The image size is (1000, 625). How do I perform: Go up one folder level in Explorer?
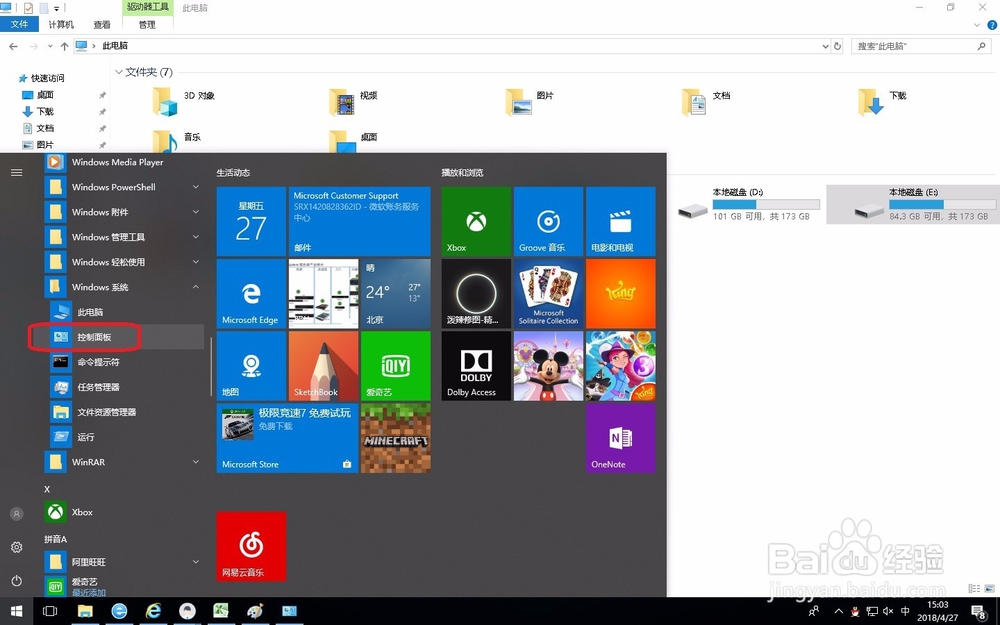64,46
